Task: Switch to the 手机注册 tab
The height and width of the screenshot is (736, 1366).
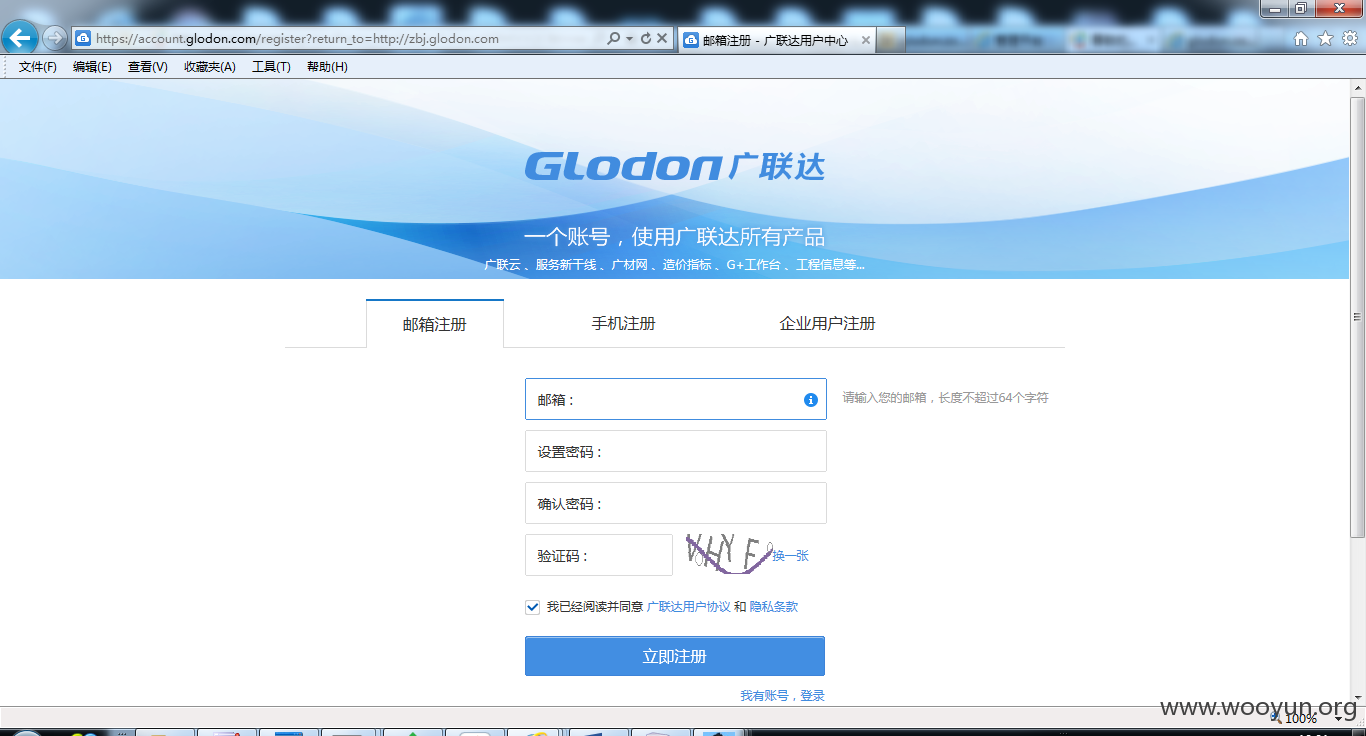Action: (623, 323)
